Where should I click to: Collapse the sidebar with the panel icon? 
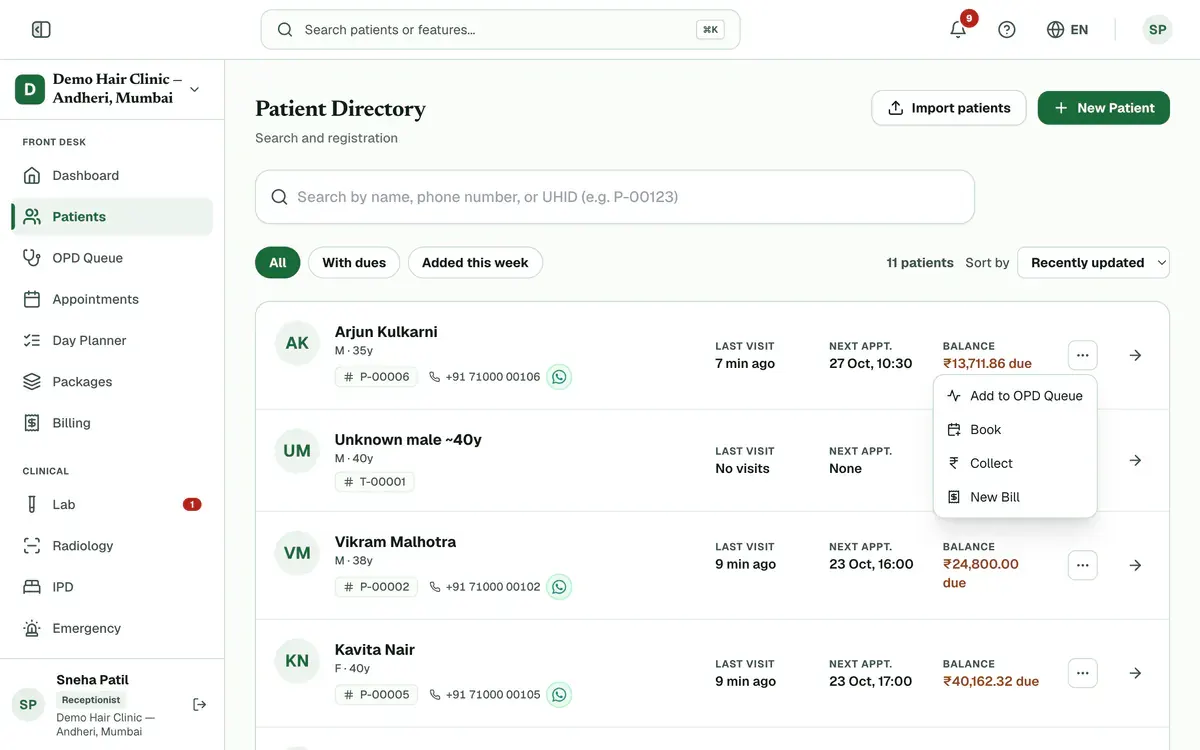pyautogui.click(x=41, y=30)
